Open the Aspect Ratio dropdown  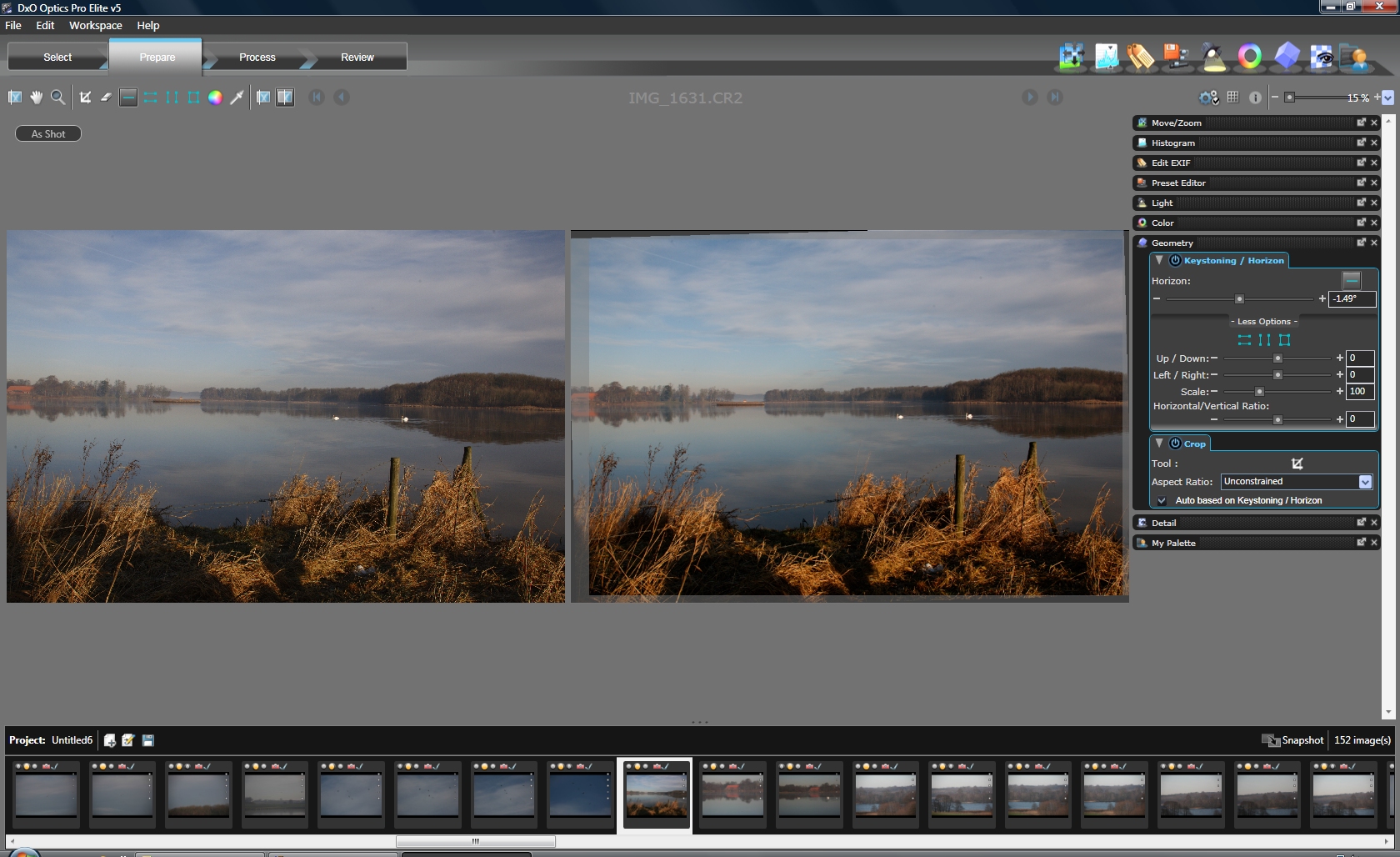pyautogui.click(x=1365, y=482)
